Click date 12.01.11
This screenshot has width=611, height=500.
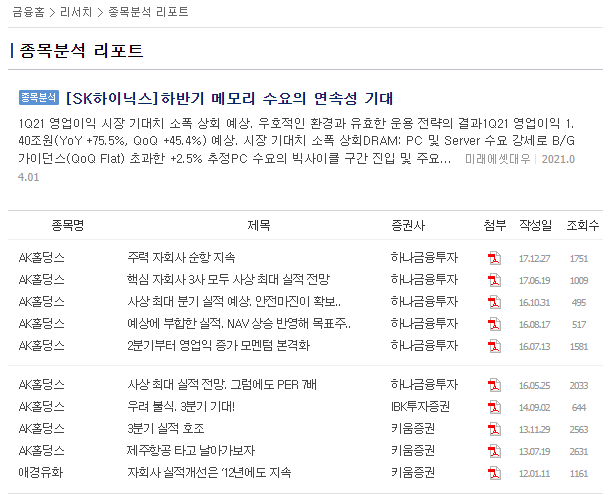(x=535, y=474)
